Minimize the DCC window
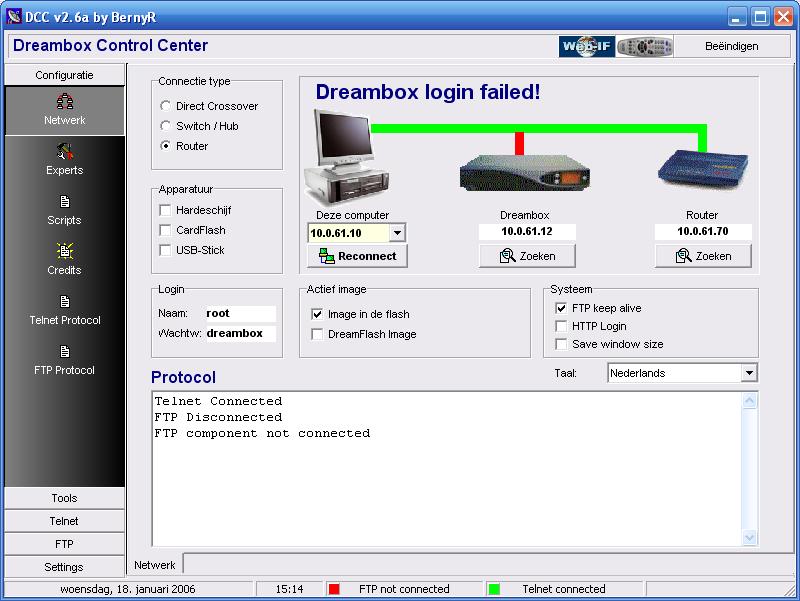Image resolution: width=800 pixels, height=601 pixels. tap(736, 17)
